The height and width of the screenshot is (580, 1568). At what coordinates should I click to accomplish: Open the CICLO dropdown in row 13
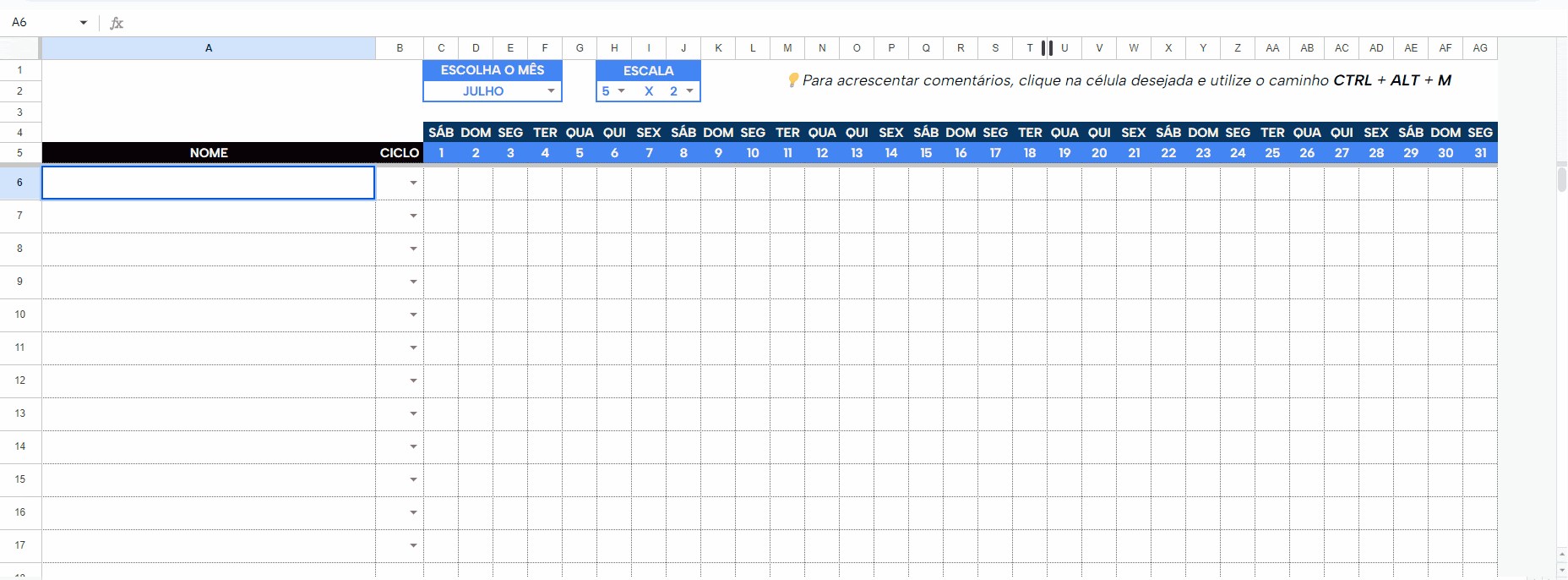(x=413, y=413)
